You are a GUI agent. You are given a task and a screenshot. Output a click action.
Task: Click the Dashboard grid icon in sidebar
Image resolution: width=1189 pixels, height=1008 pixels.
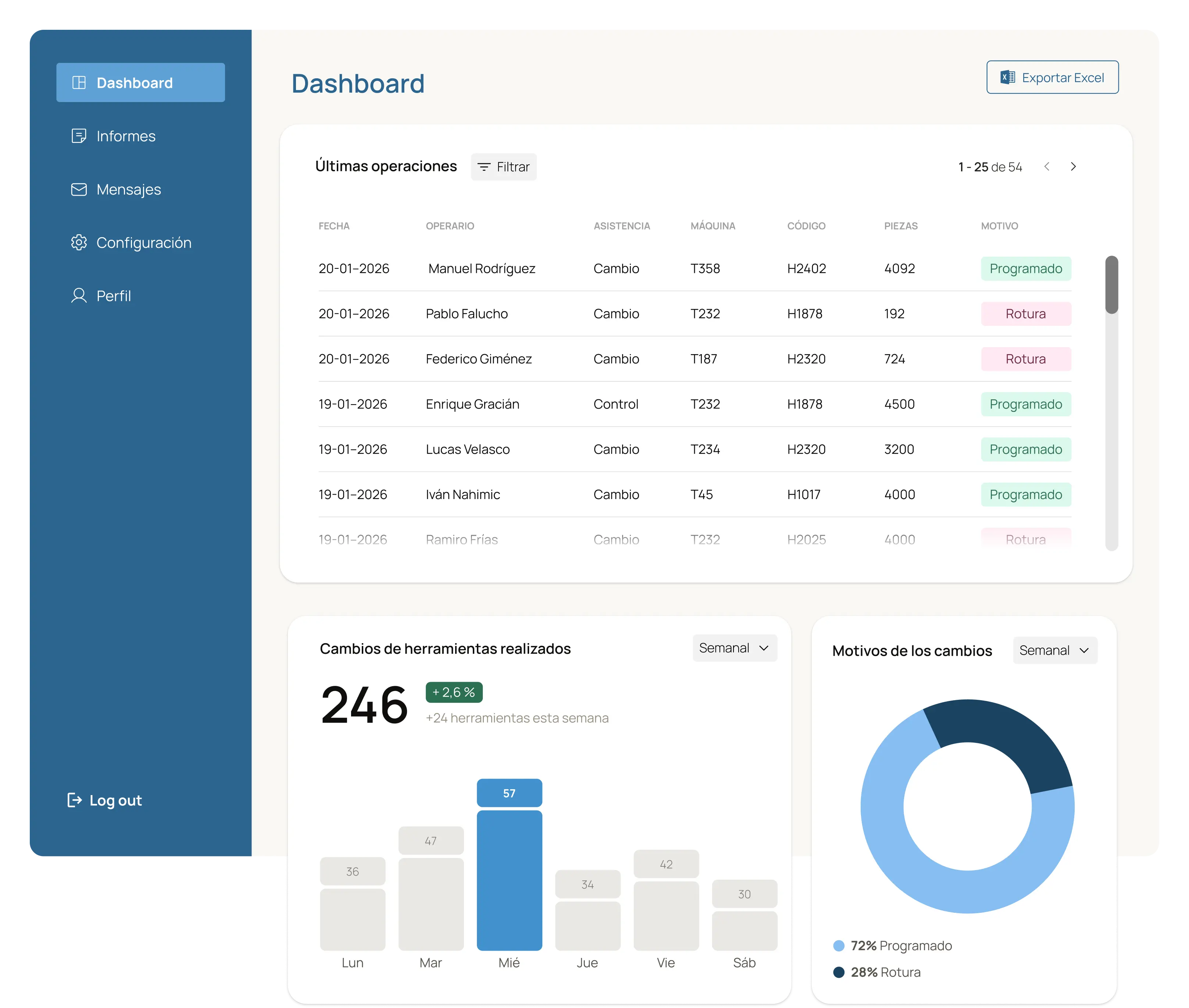click(x=79, y=83)
